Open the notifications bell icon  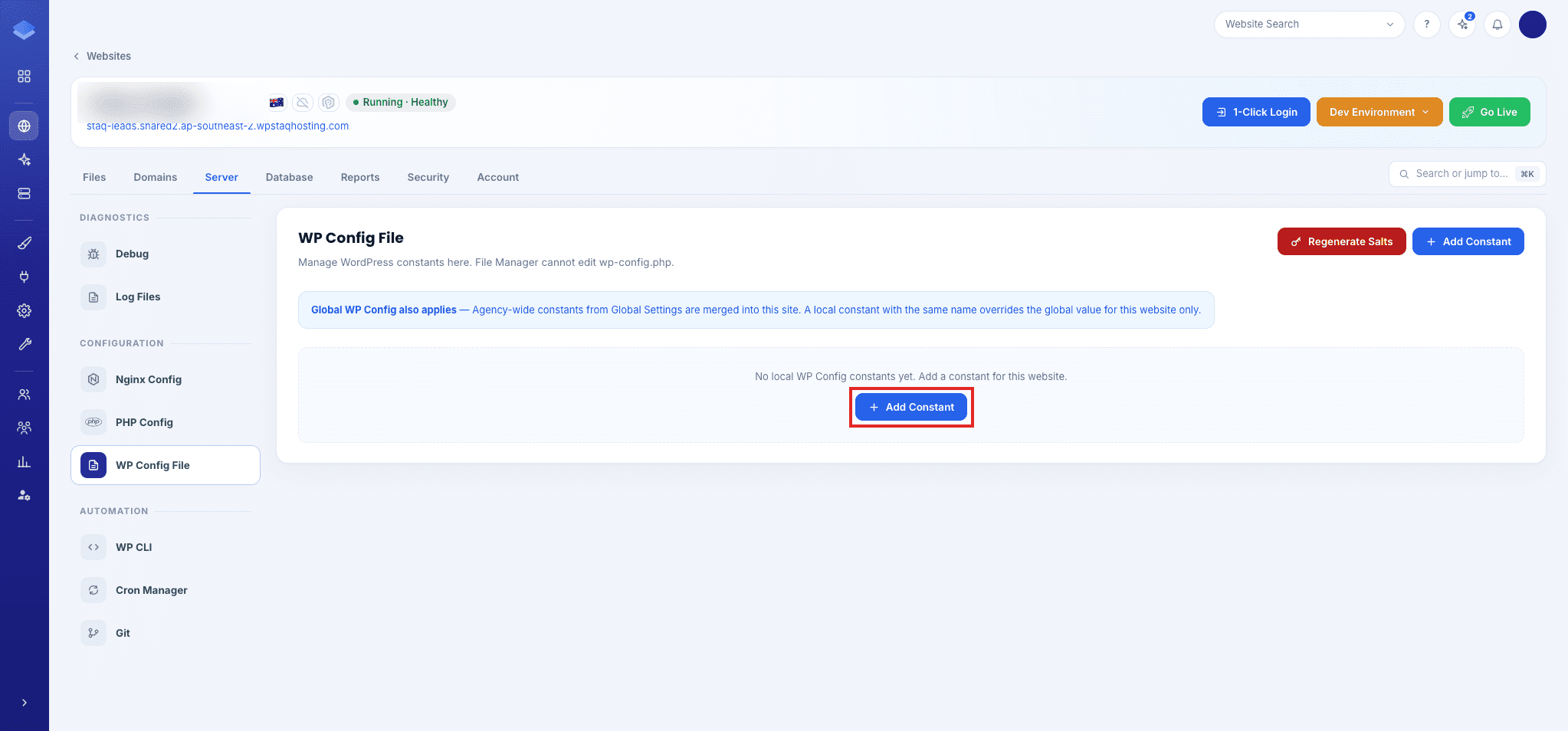1497,25
